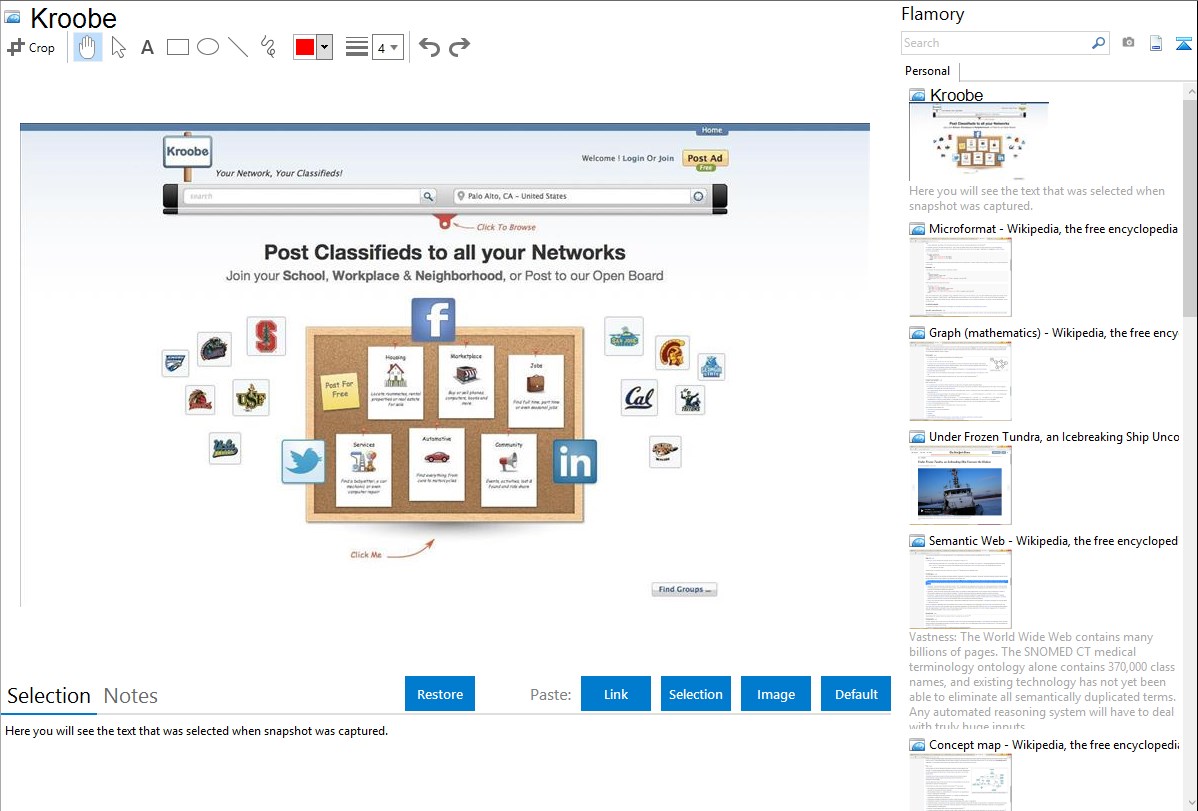Click the search magnifier icon
The image size is (1198, 811).
[x=1099, y=43]
